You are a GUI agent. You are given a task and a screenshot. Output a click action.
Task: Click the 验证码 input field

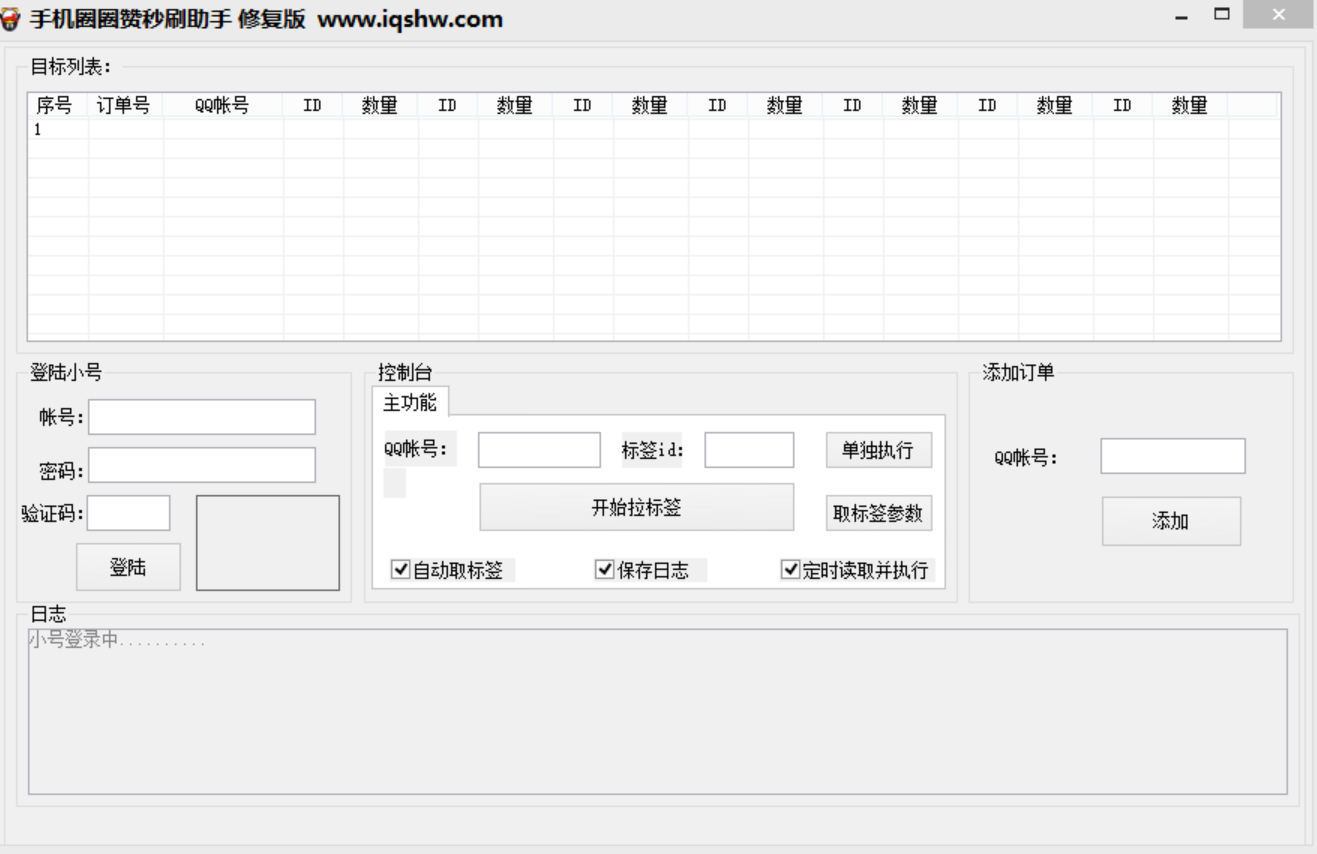(x=128, y=513)
